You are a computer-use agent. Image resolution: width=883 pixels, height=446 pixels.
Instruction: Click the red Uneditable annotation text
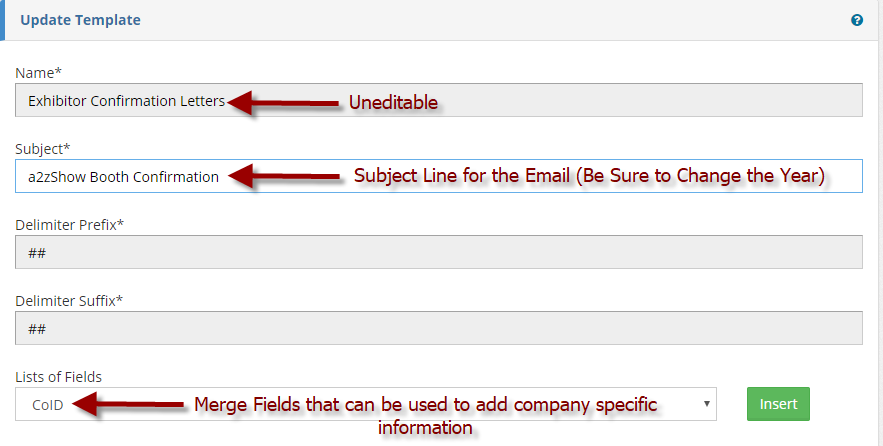[393, 102]
